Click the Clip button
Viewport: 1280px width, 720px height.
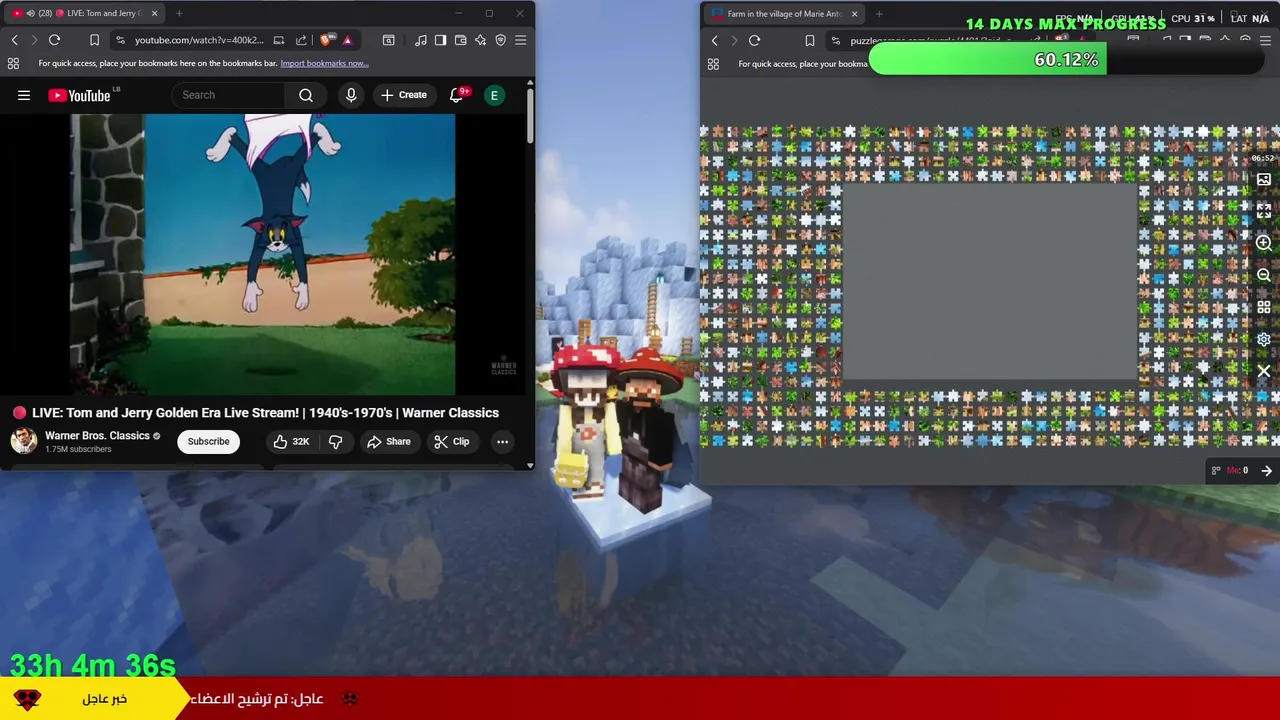click(451, 441)
